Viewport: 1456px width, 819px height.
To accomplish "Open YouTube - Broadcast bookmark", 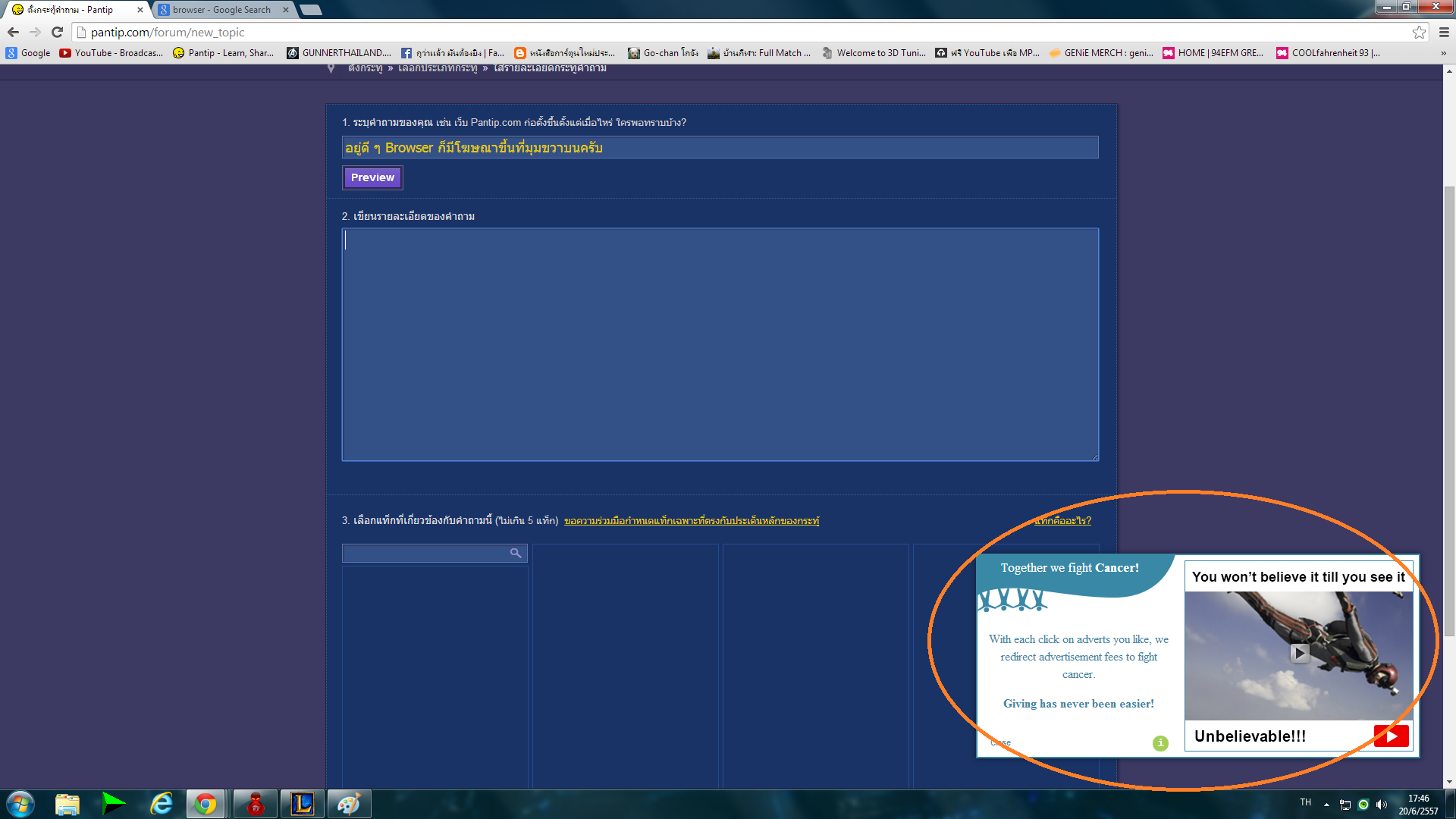I will point(111,53).
